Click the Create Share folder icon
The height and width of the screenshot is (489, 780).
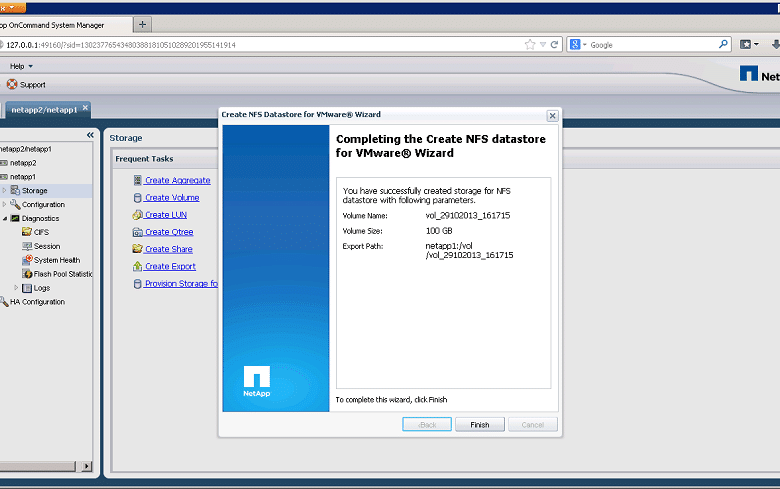pos(138,249)
